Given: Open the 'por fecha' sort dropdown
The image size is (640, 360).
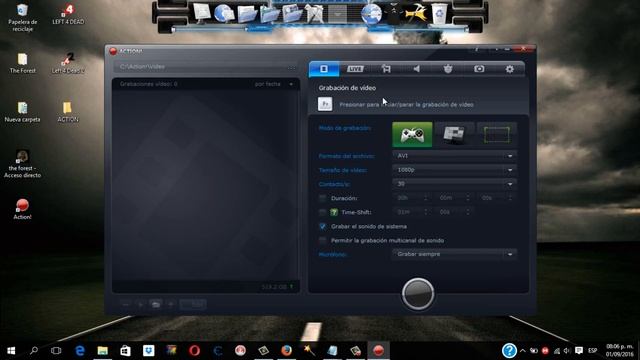Looking at the screenshot, I should click(273, 84).
